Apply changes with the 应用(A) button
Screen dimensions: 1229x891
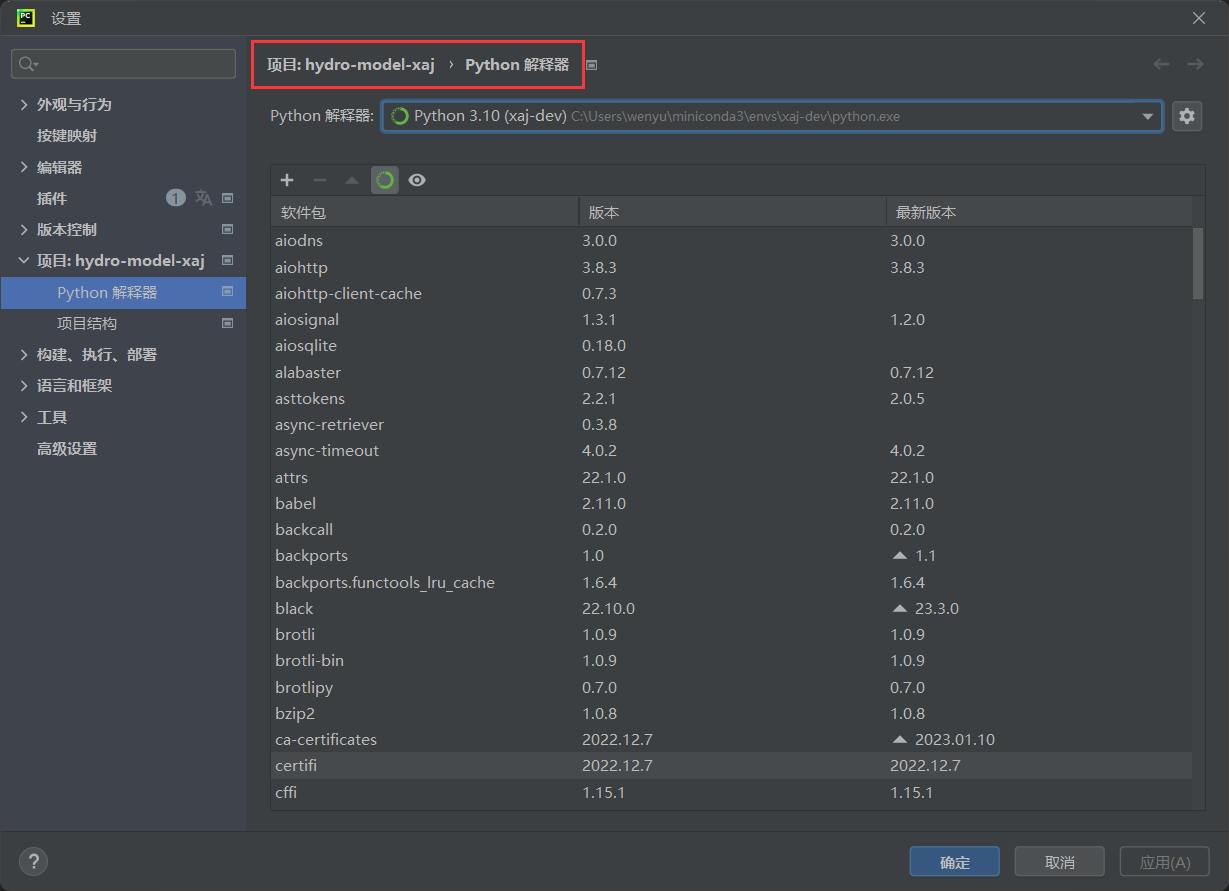1164,861
